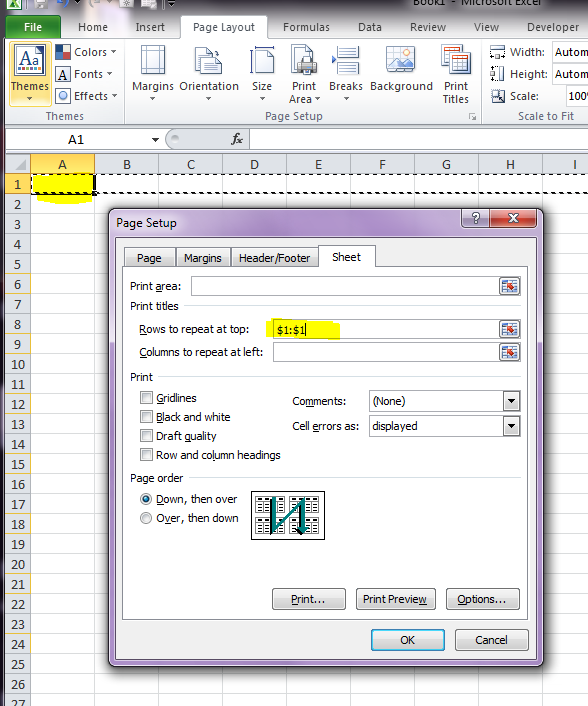The width and height of the screenshot is (588, 706).
Task: Click Rows to repeat at top field
Action: click(386, 329)
